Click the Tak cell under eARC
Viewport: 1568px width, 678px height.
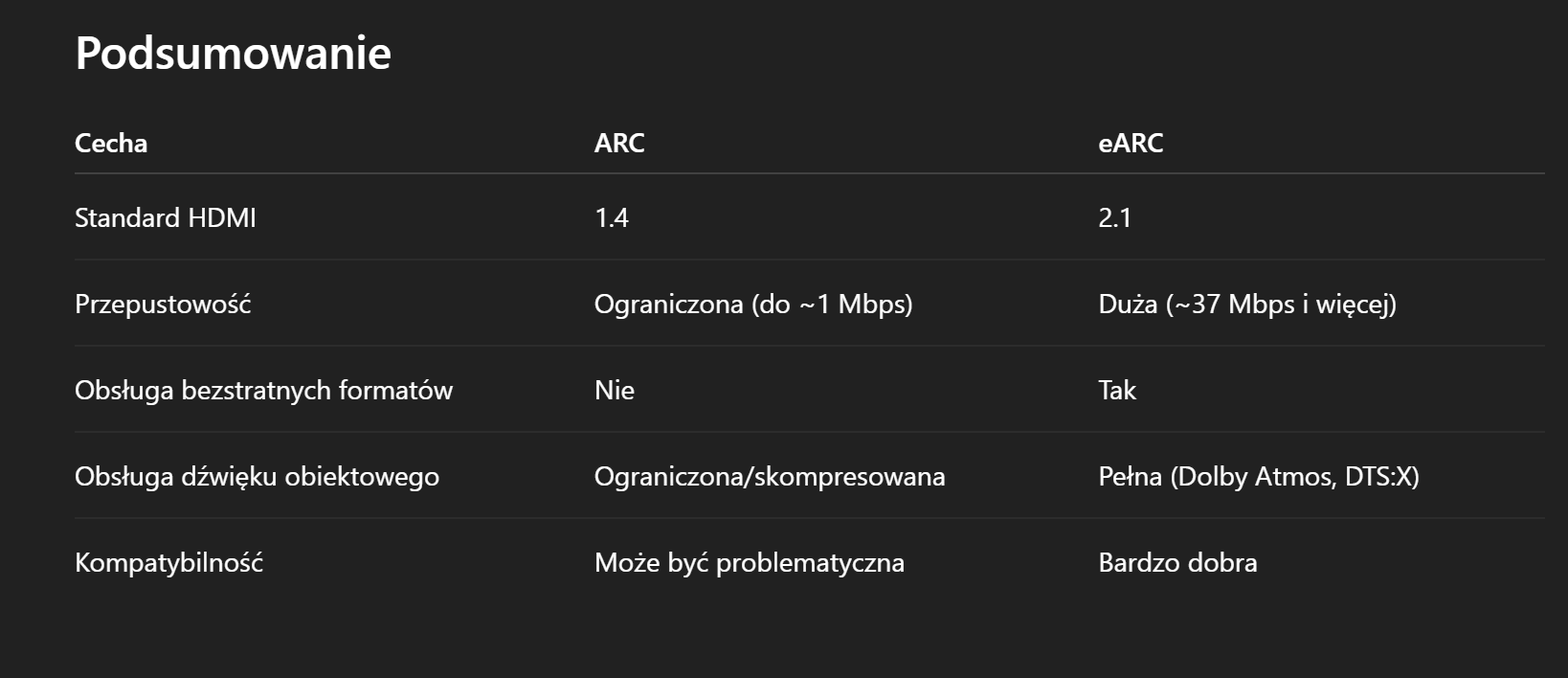tap(1117, 390)
